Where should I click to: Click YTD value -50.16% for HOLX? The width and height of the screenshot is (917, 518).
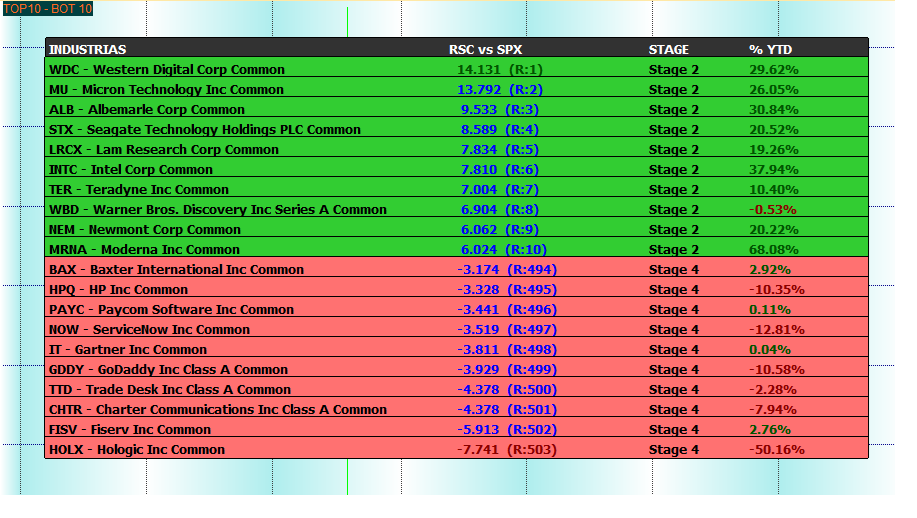[777, 449]
